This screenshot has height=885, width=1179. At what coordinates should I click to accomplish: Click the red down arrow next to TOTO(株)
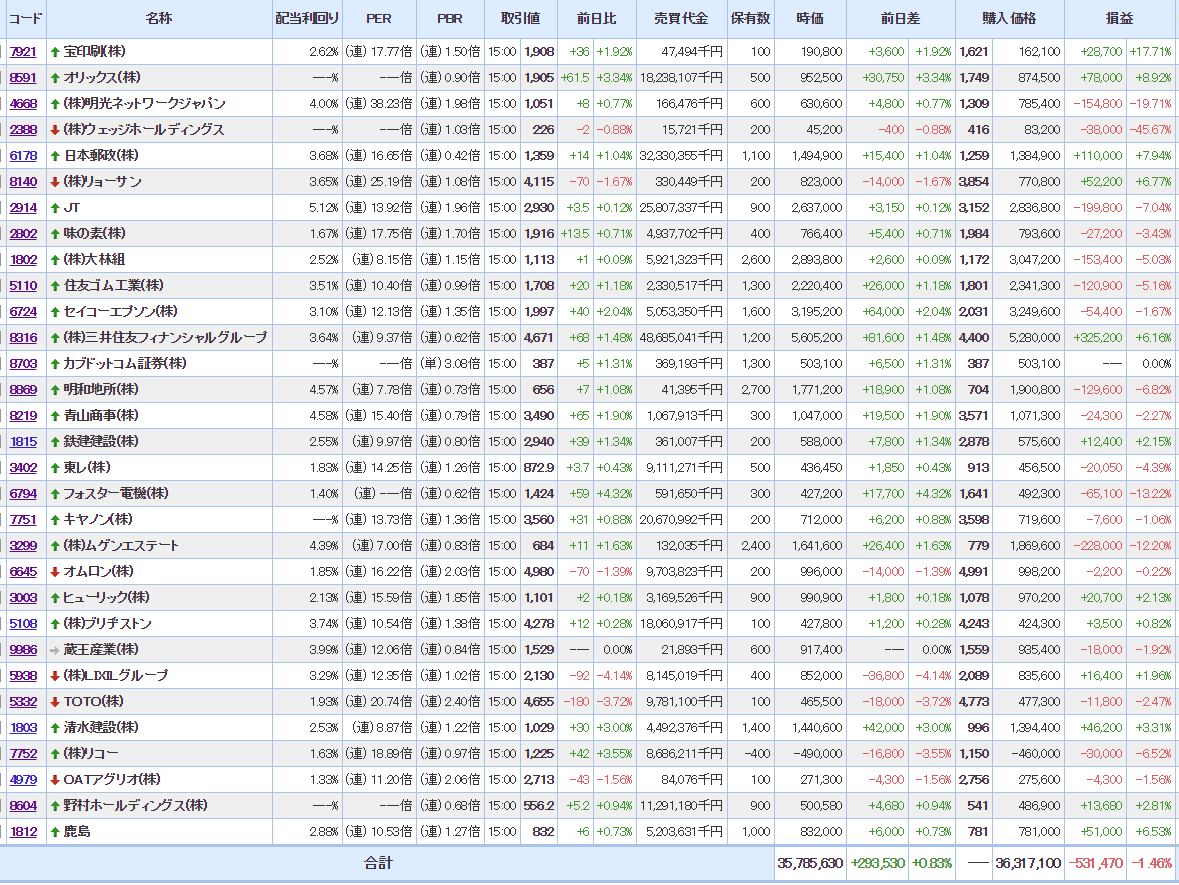click(x=55, y=702)
